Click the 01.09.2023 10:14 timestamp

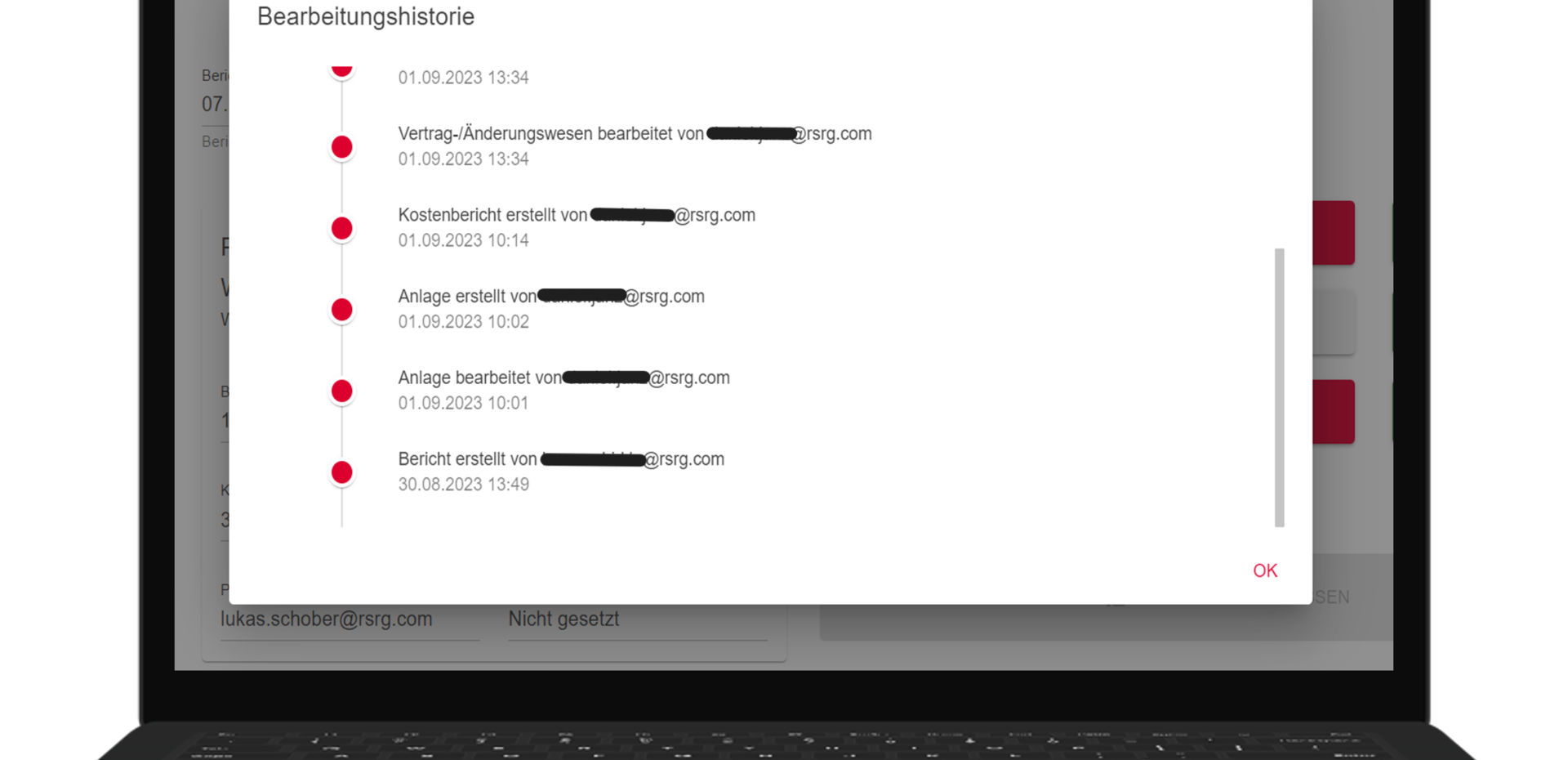[x=463, y=240]
